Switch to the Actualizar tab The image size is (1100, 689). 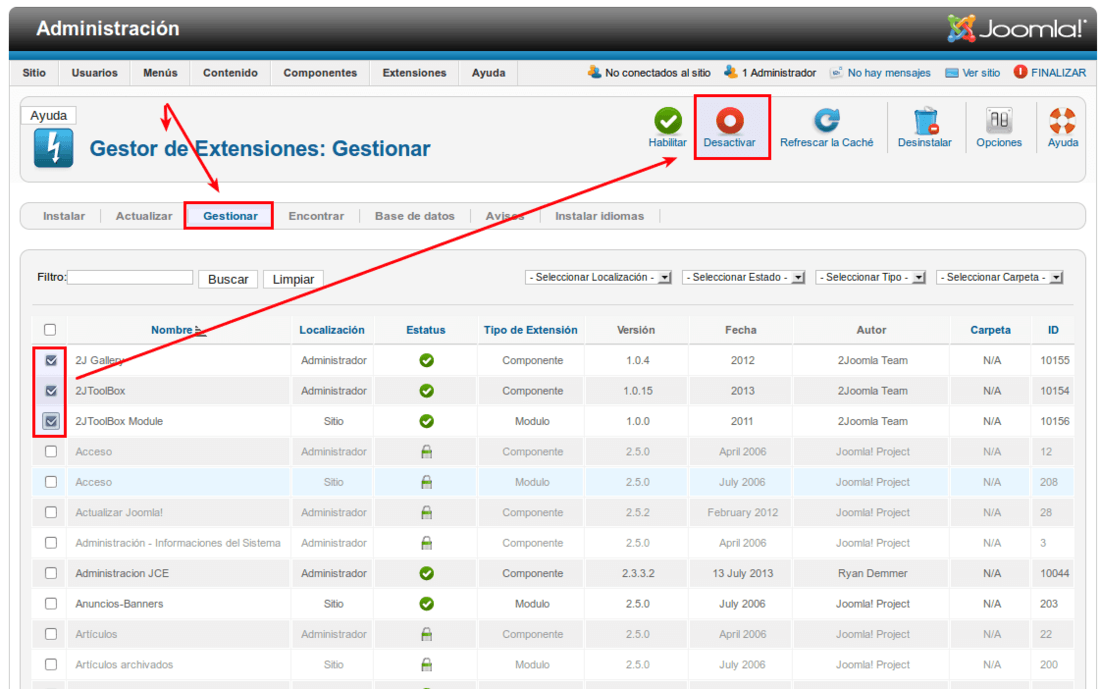click(144, 216)
